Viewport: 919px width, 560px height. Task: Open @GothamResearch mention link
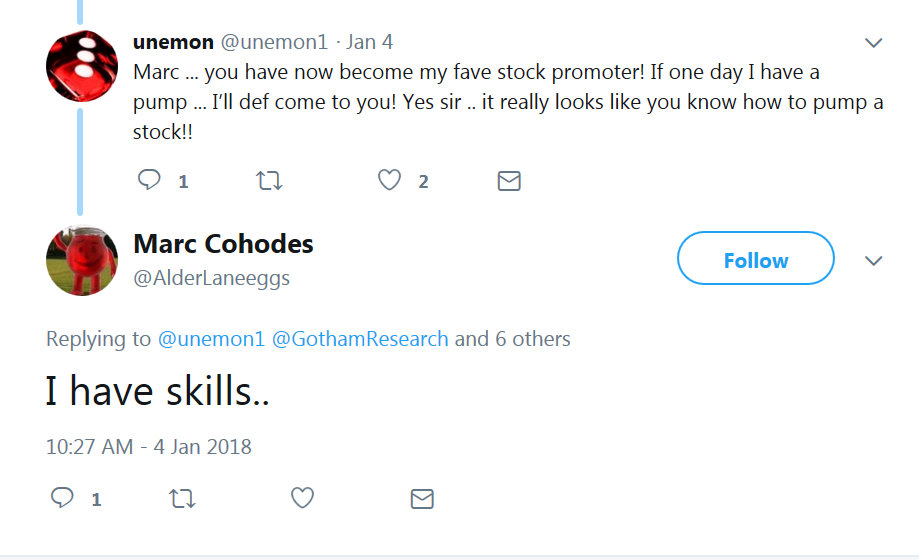click(360, 339)
